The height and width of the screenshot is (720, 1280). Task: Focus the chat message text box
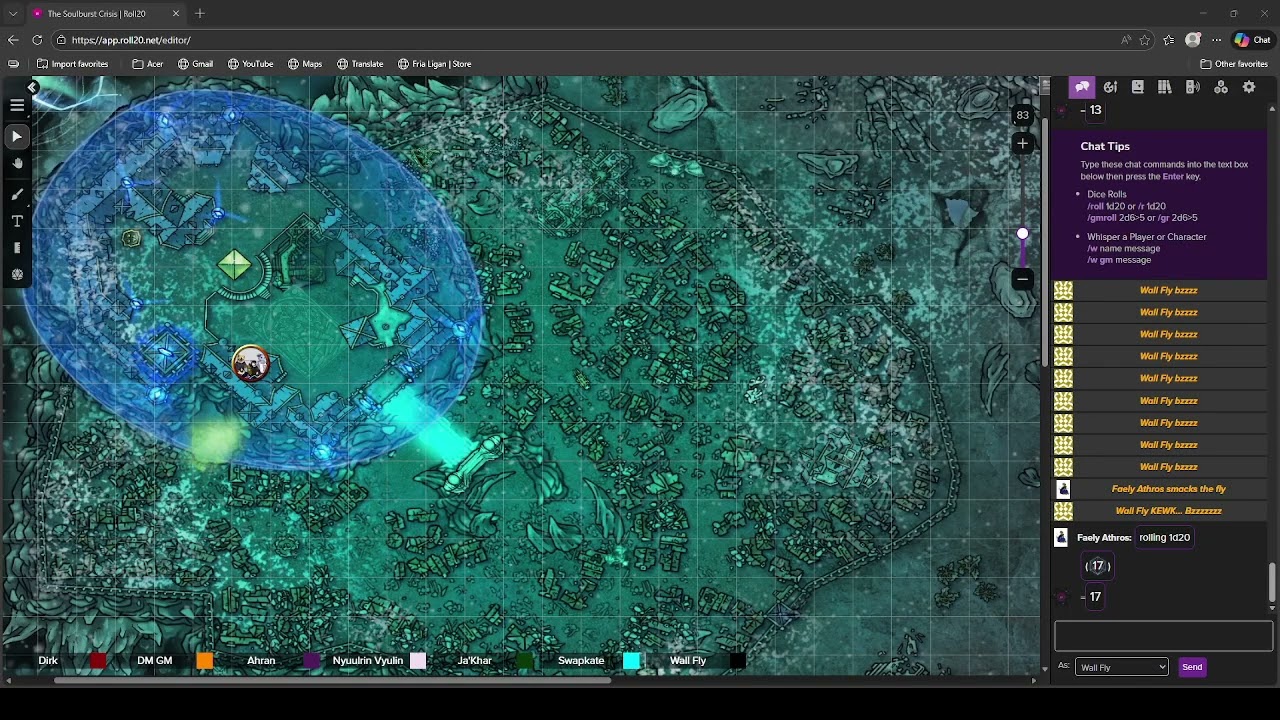click(1163, 635)
